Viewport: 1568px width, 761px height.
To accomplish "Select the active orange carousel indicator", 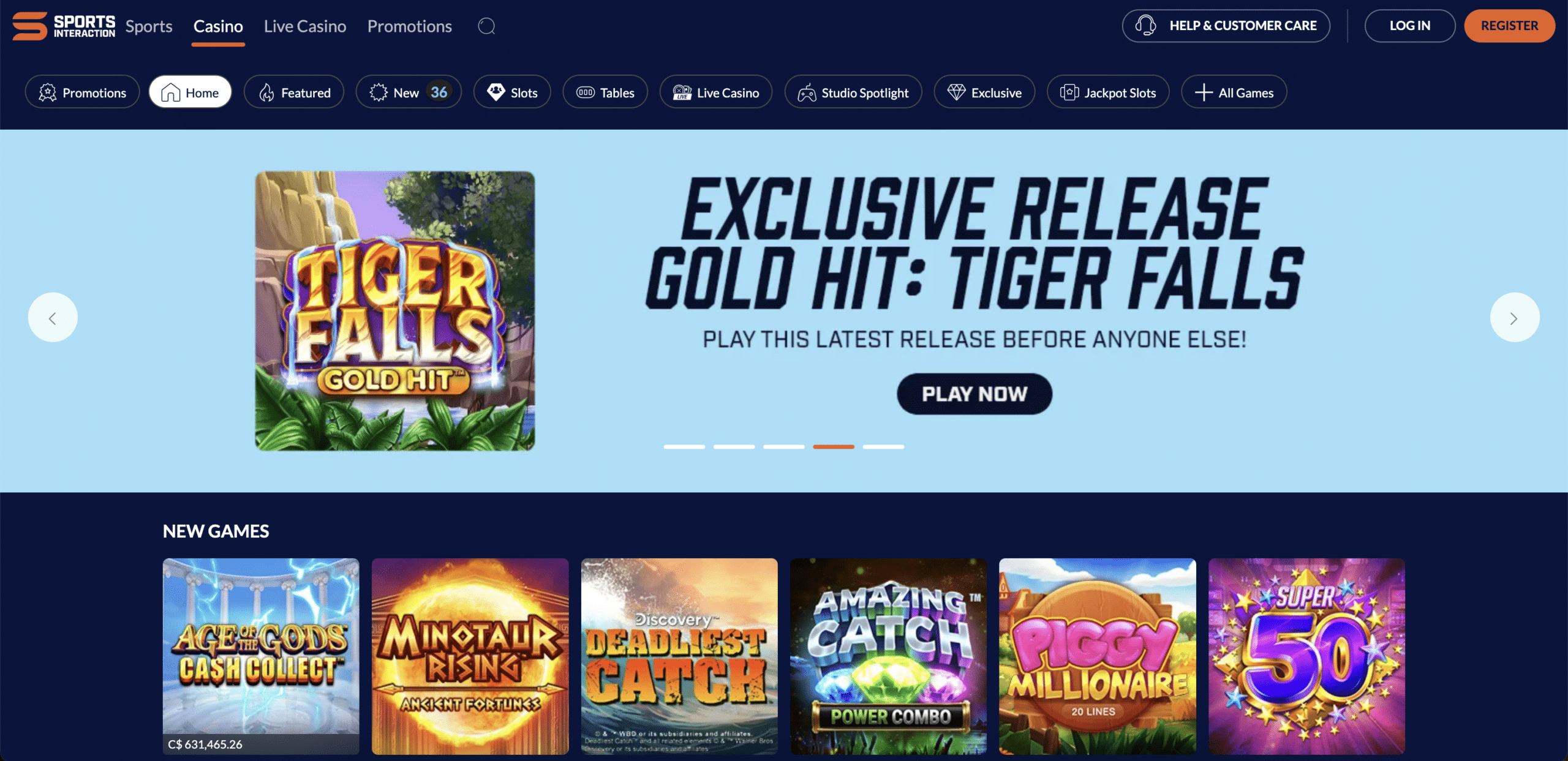I will 834,447.
